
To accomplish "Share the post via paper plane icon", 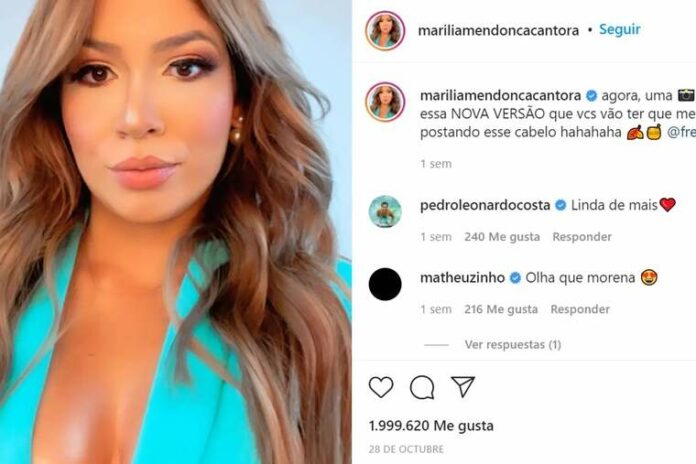I will (x=463, y=387).
